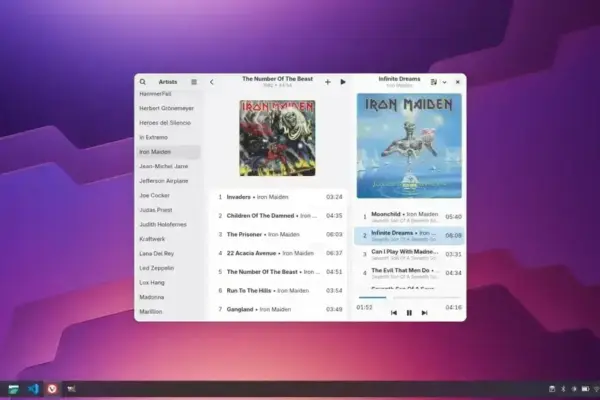The image size is (600, 400).
Task: Select artist Herbert Grönemeyer
Action: coord(168,108)
